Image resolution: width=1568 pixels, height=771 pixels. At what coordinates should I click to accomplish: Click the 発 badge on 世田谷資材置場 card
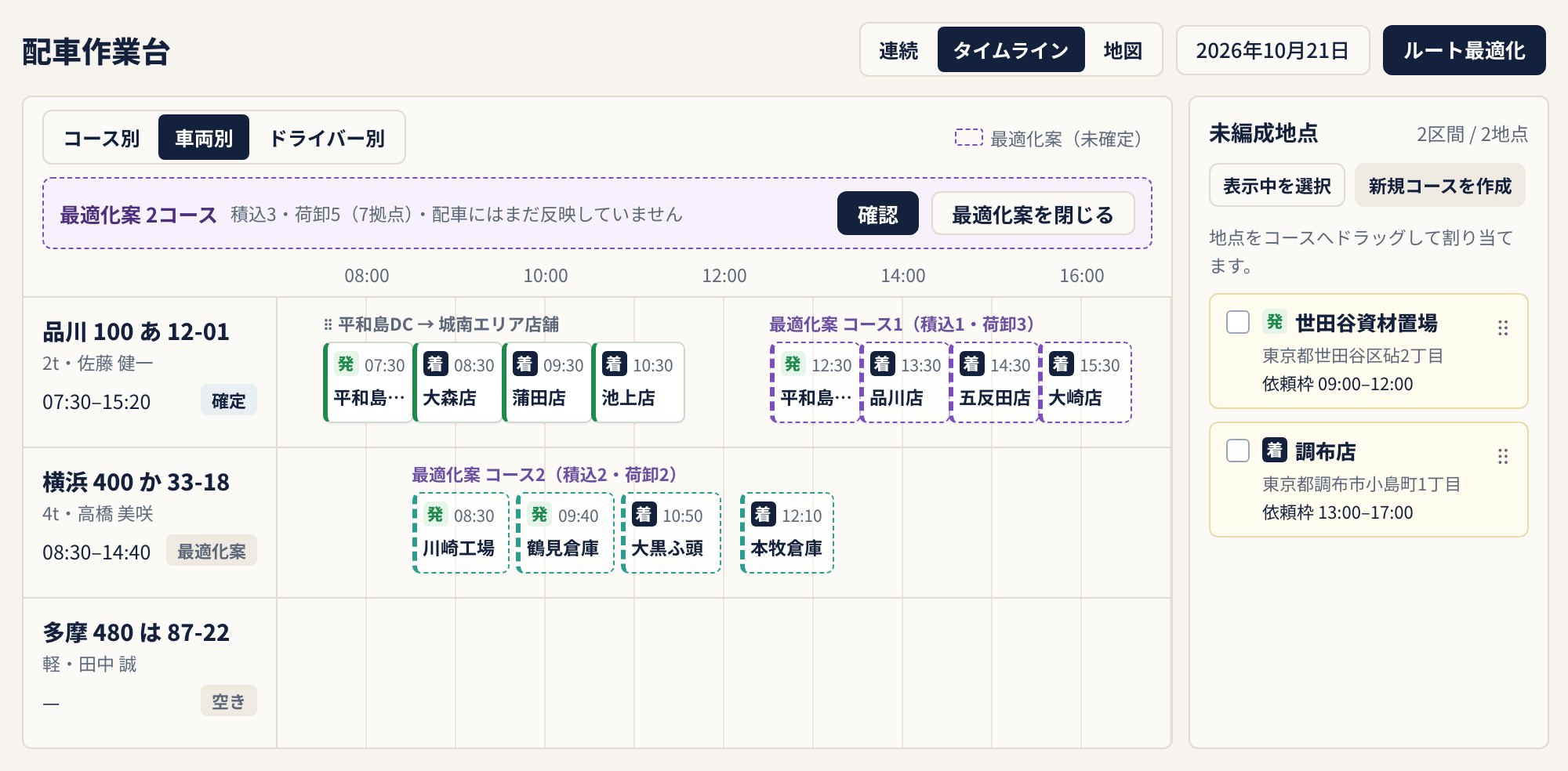point(1275,322)
